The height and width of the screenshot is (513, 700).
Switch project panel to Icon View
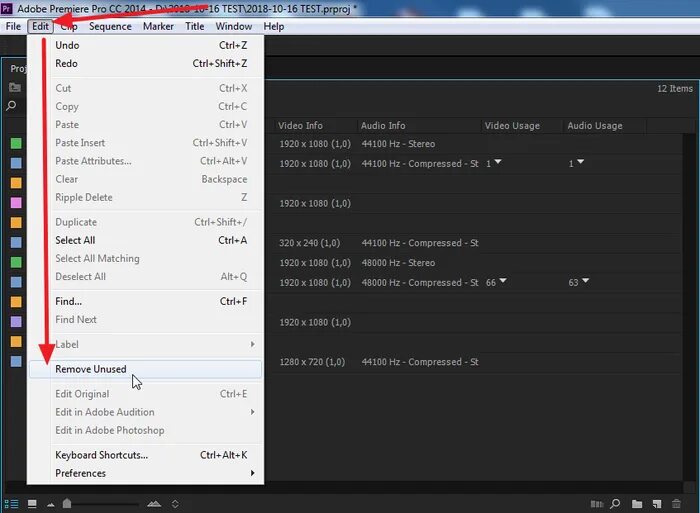click(32, 504)
